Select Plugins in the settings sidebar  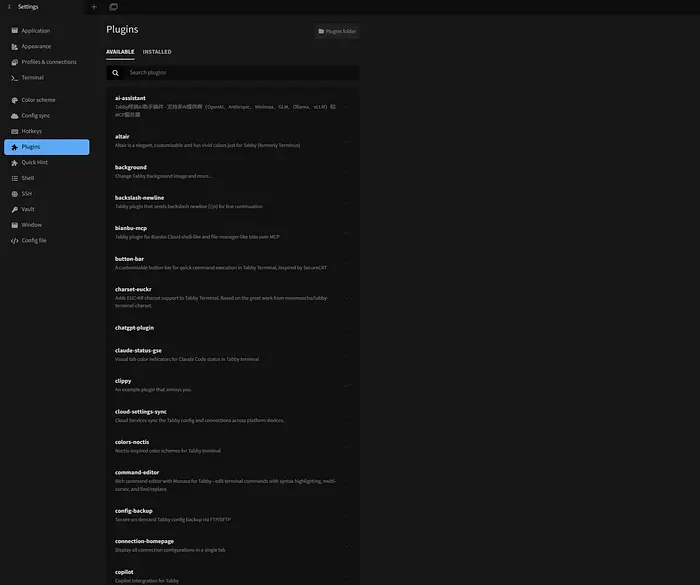click(x=46, y=147)
